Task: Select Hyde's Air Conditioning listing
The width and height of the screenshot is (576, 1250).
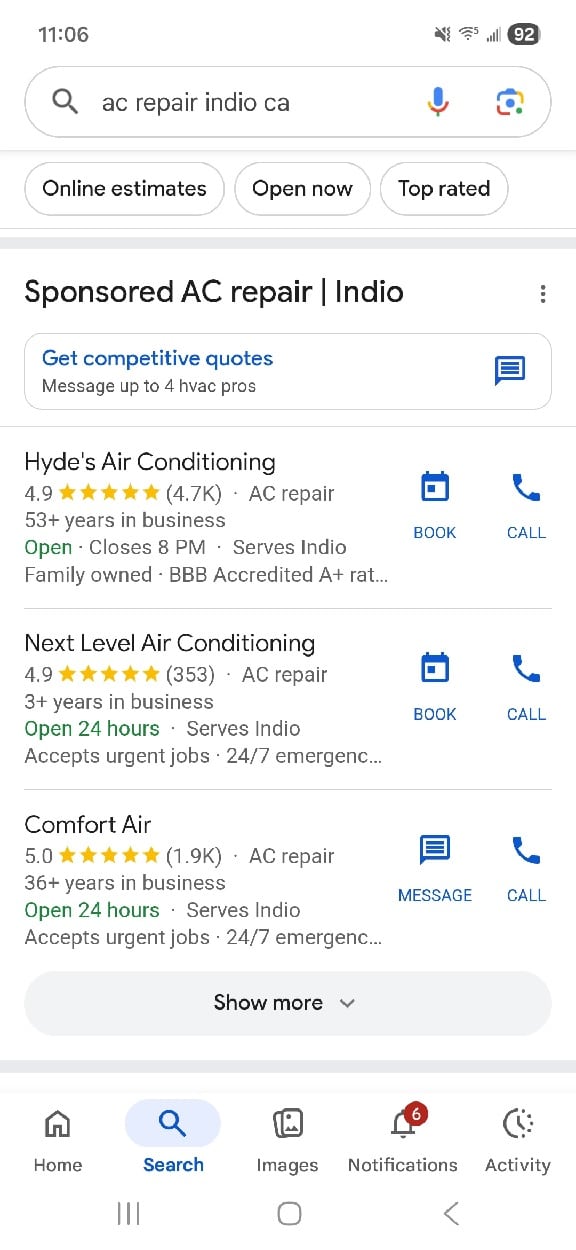Action: 150,461
